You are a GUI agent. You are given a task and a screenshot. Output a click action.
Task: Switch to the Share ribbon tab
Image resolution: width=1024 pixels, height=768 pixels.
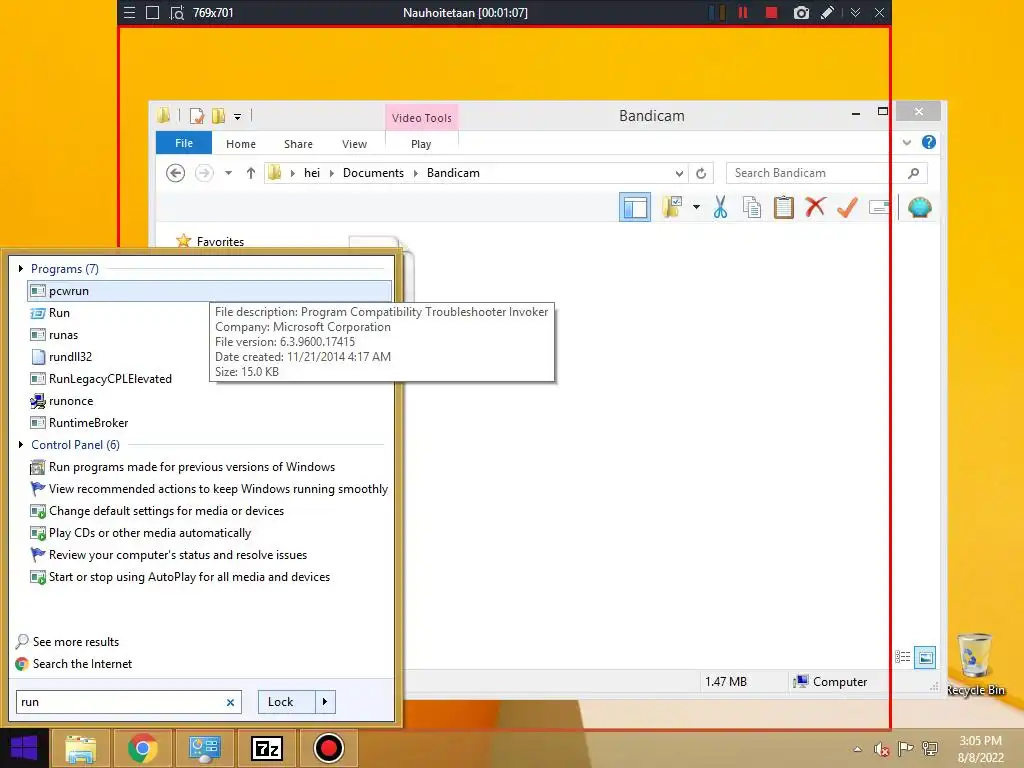coord(298,144)
